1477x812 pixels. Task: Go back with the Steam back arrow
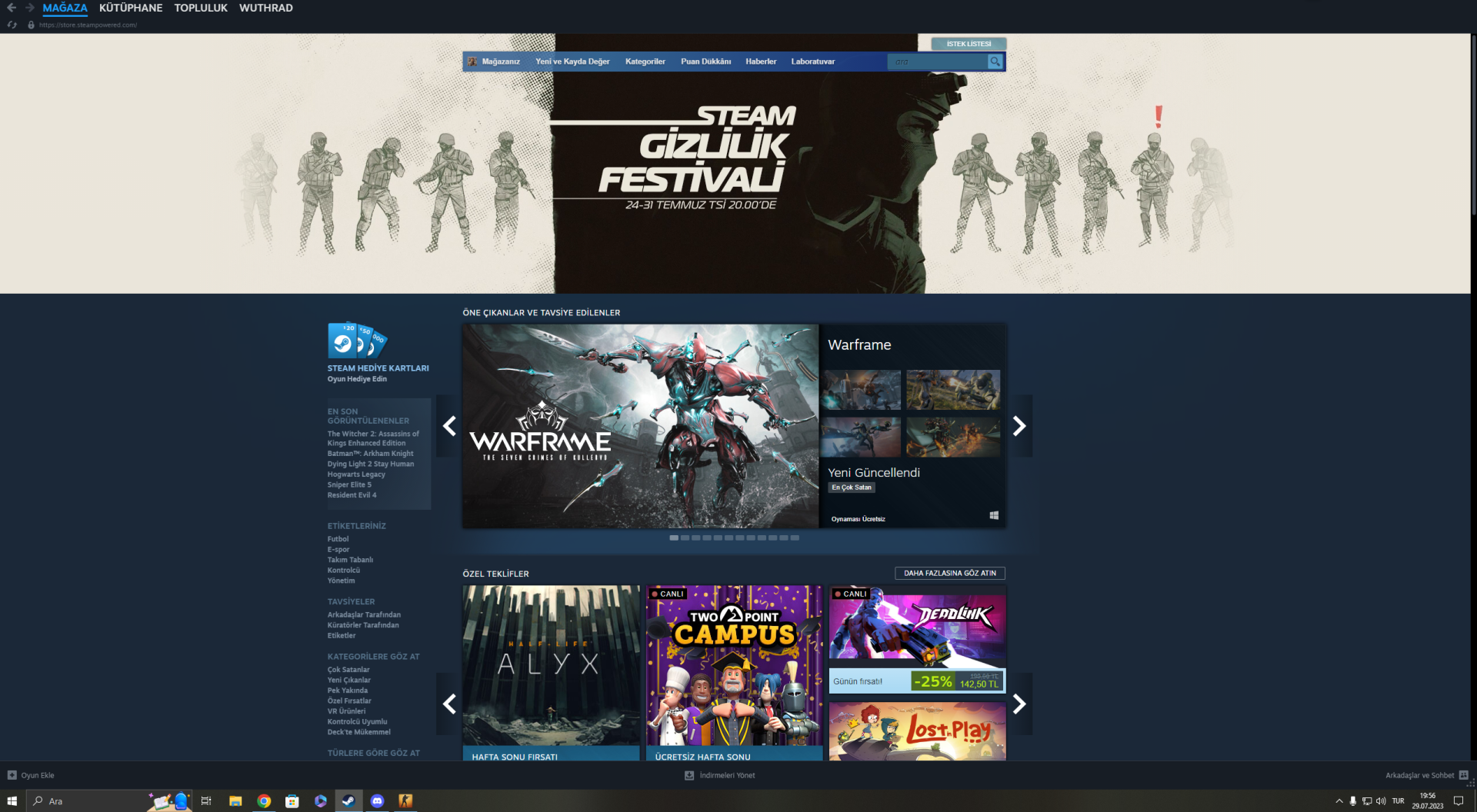12,8
